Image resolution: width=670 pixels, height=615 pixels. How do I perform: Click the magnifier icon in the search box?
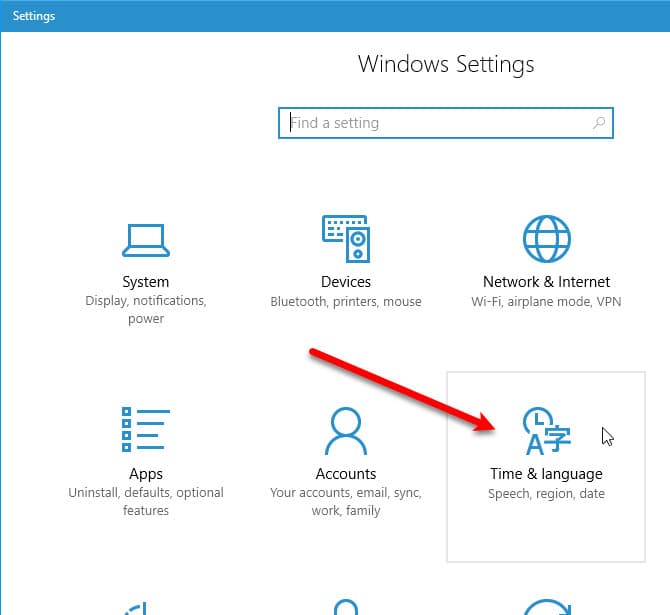[599, 123]
